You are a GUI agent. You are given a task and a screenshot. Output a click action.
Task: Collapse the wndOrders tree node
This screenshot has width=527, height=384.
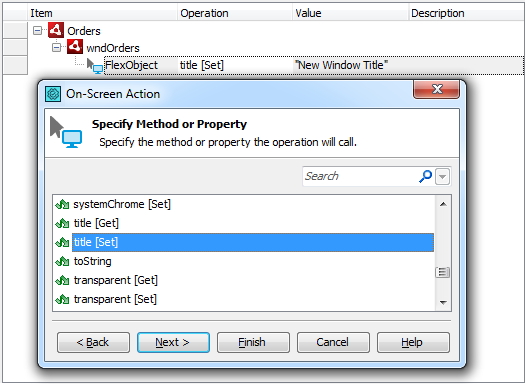pos(56,48)
